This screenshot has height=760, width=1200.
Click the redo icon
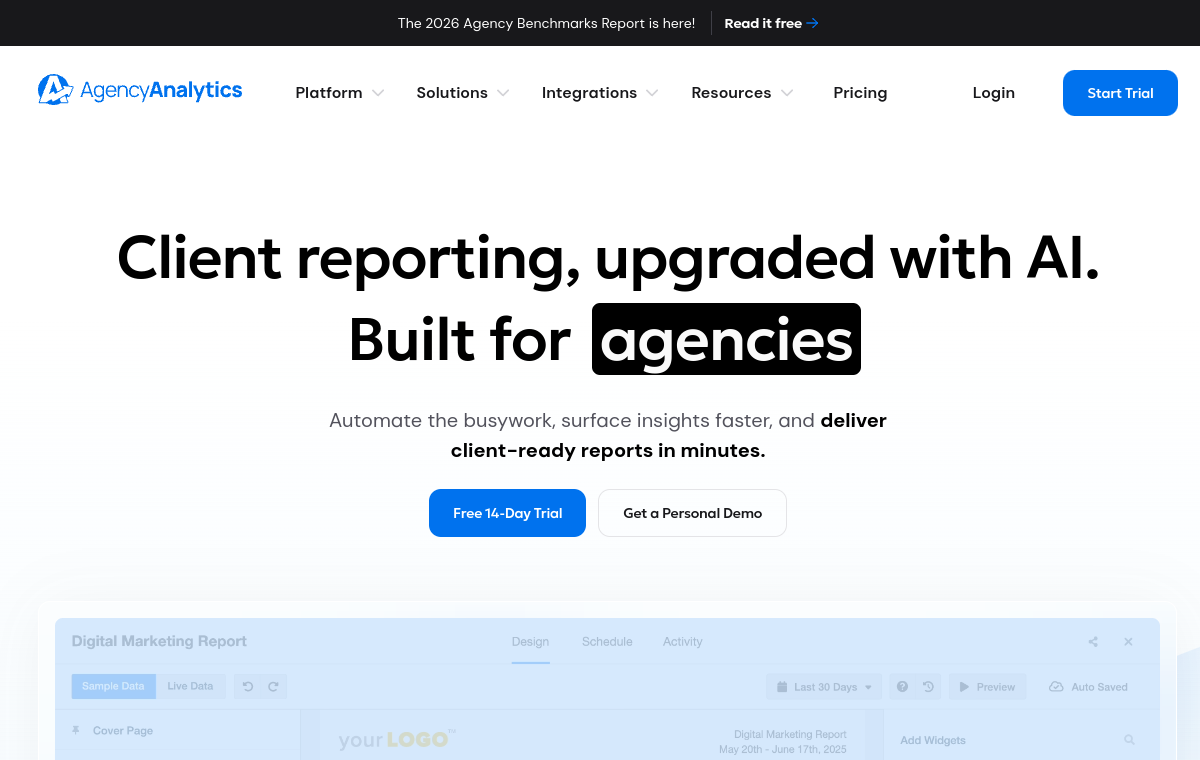(x=272, y=687)
